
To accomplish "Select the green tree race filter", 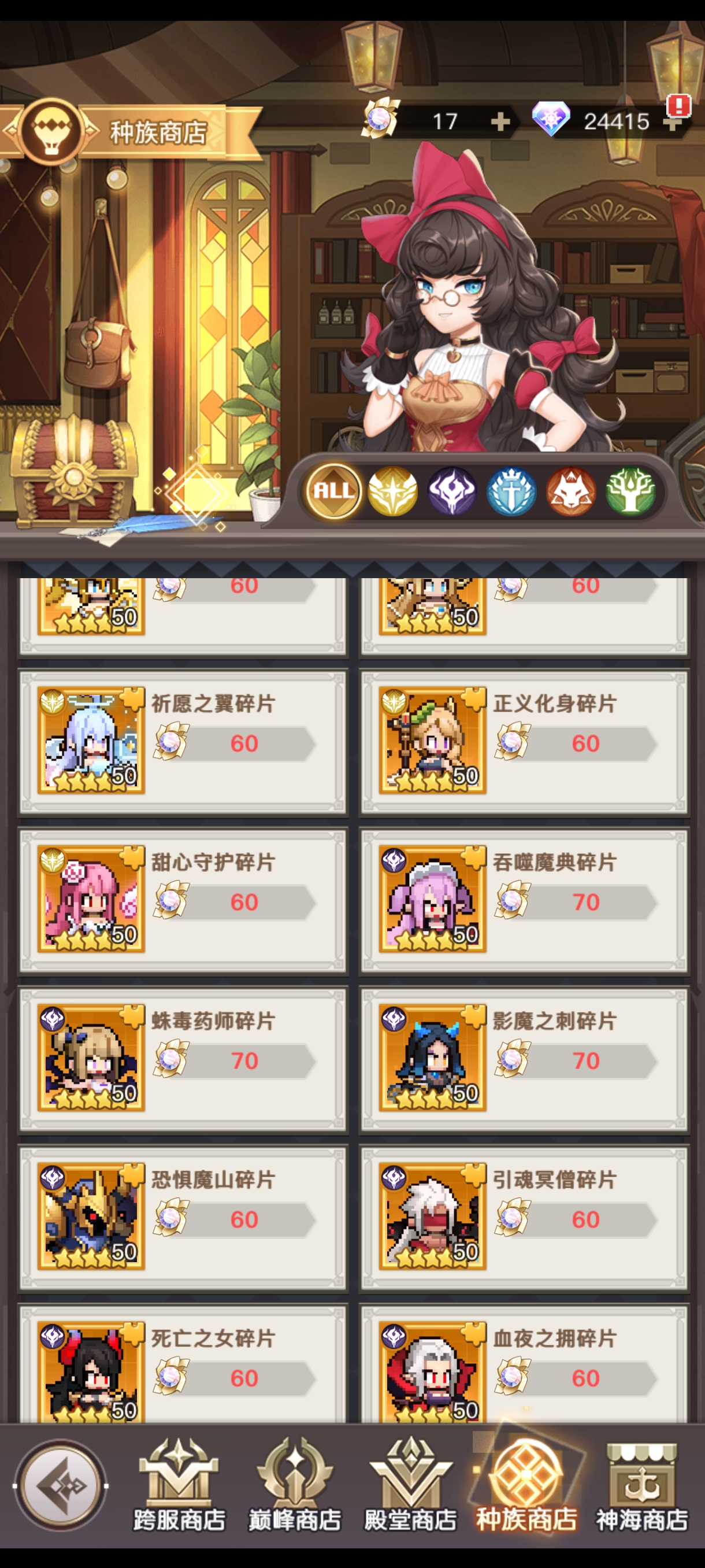I will tap(630, 491).
